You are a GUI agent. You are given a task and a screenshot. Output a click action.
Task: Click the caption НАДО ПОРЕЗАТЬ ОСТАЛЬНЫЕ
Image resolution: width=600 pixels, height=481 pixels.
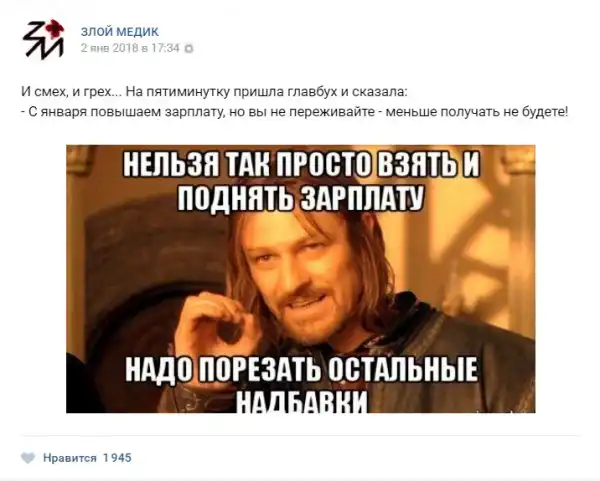[302, 369]
